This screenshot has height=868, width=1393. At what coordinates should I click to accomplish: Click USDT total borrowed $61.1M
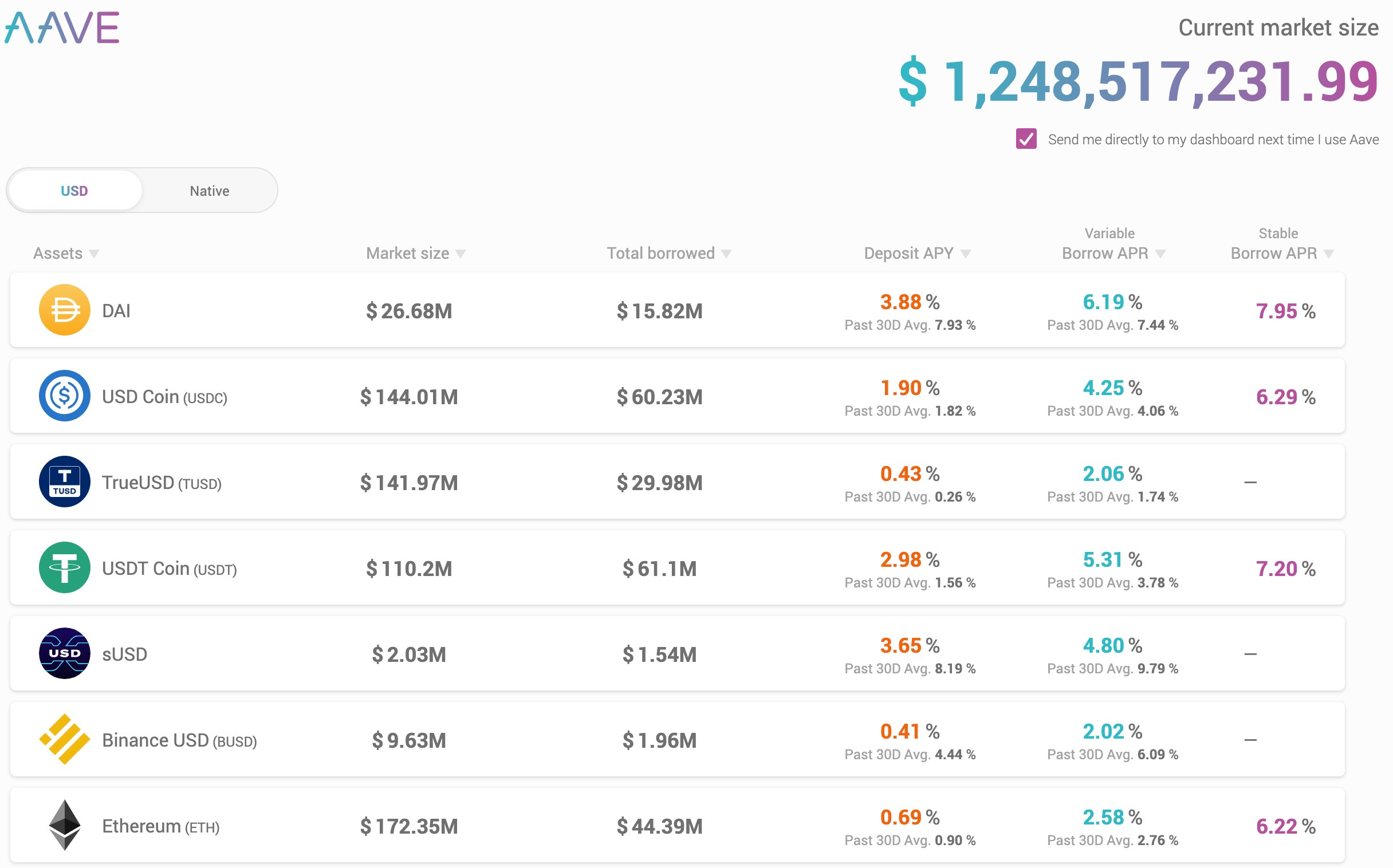660,569
